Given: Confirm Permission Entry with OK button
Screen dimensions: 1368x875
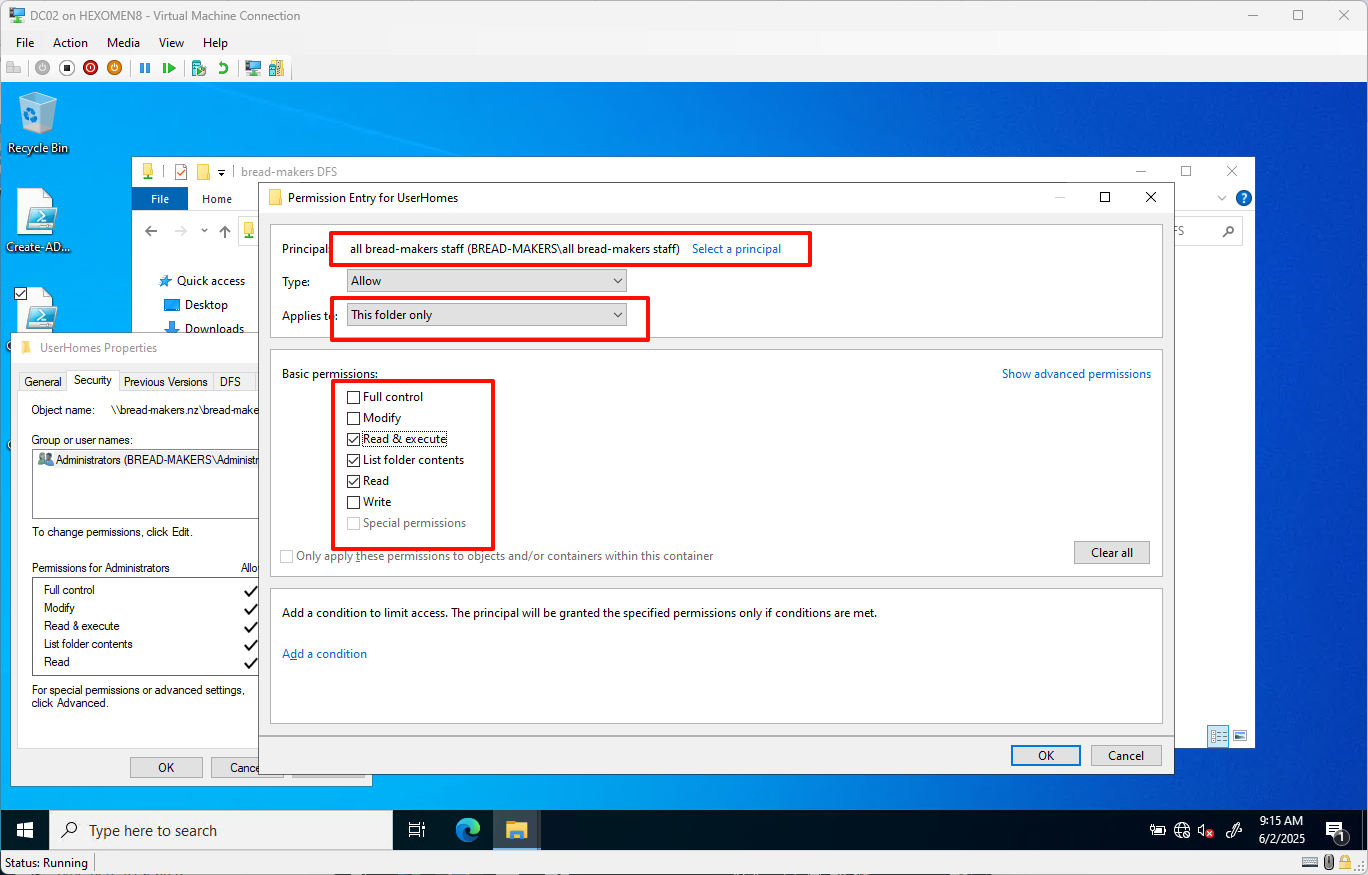Looking at the screenshot, I should (x=1046, y=756).
